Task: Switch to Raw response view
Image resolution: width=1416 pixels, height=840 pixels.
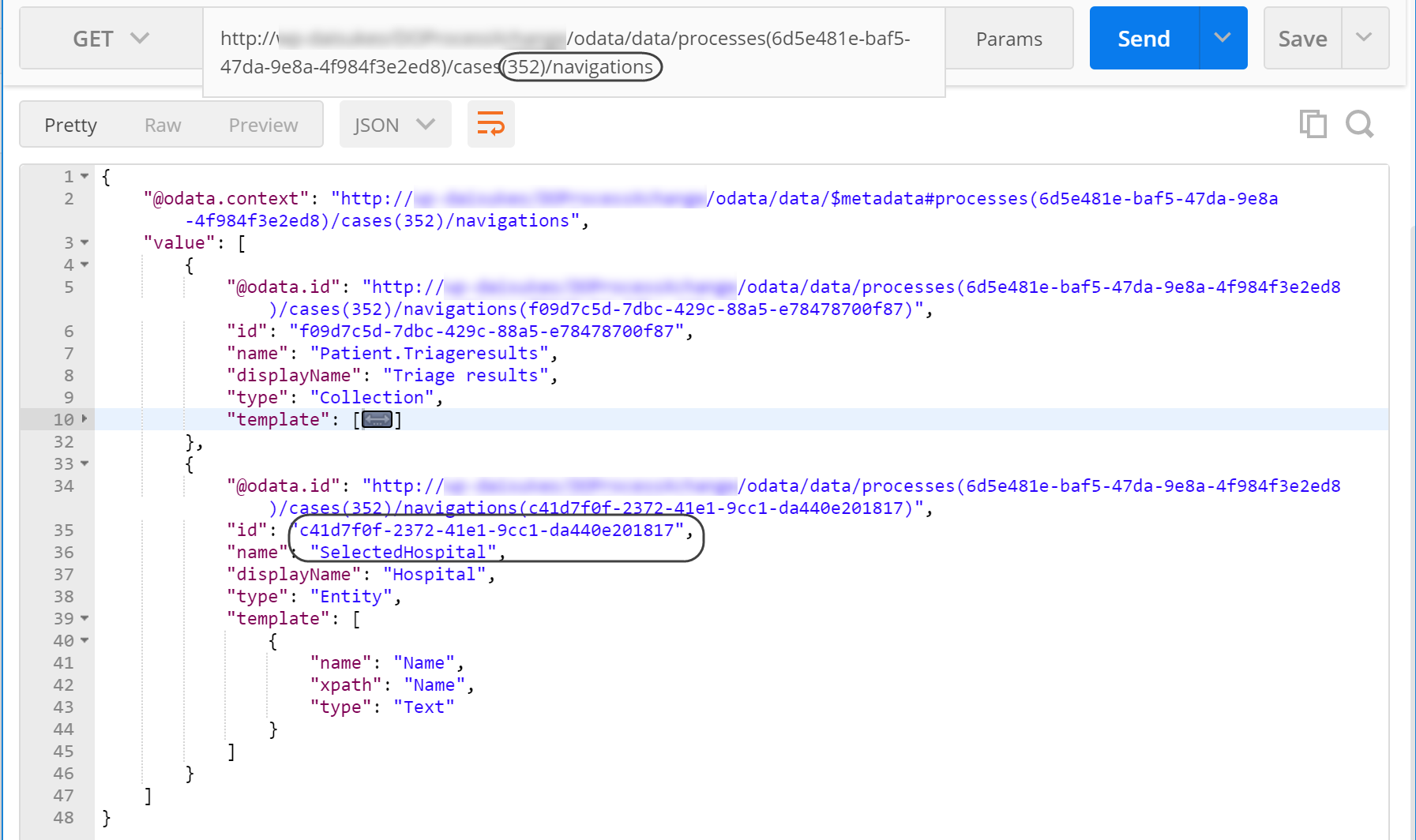Action: pos(163,125)
